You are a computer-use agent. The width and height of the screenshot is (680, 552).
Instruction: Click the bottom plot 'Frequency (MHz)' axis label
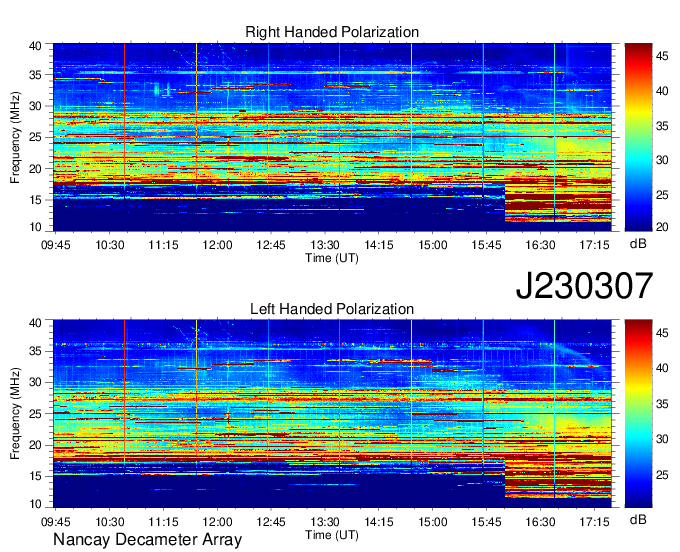pyautogui.click(x=15, y=414)
